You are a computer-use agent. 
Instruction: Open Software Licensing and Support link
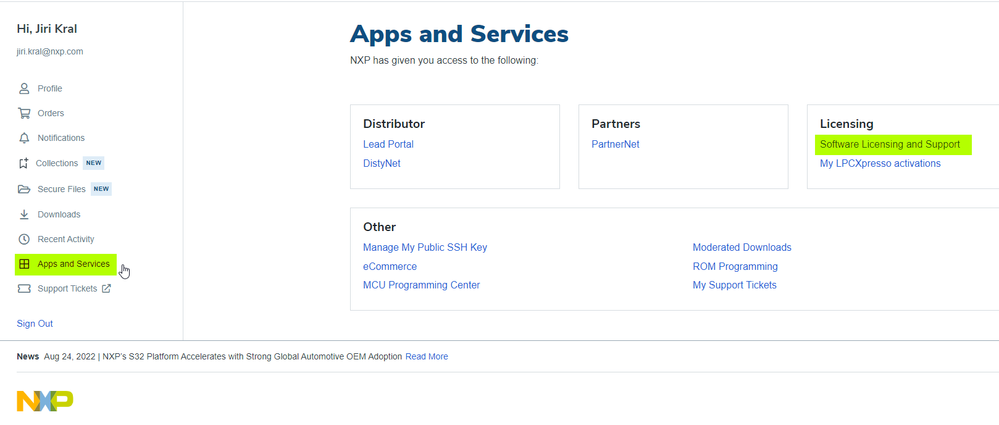(x=889, y=145)
